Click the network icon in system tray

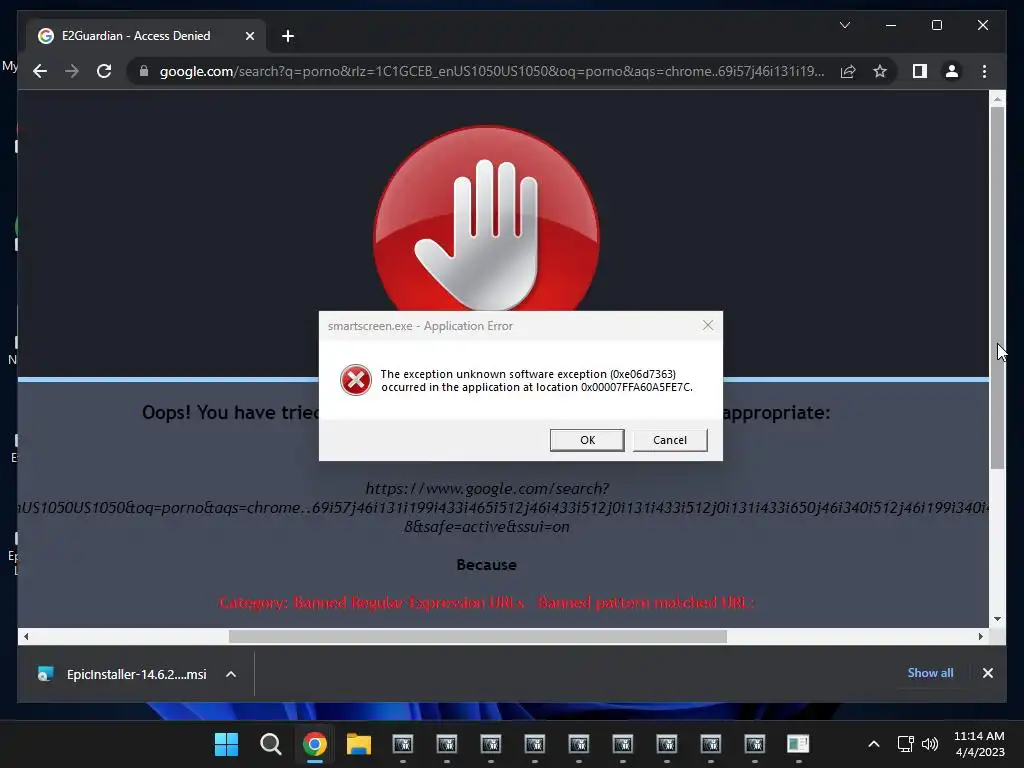coord(905,744)
